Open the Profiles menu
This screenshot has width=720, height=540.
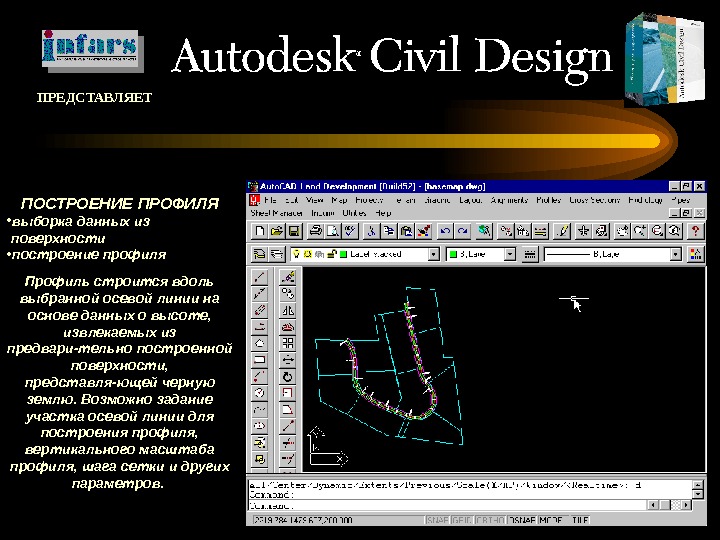(549, 200)
